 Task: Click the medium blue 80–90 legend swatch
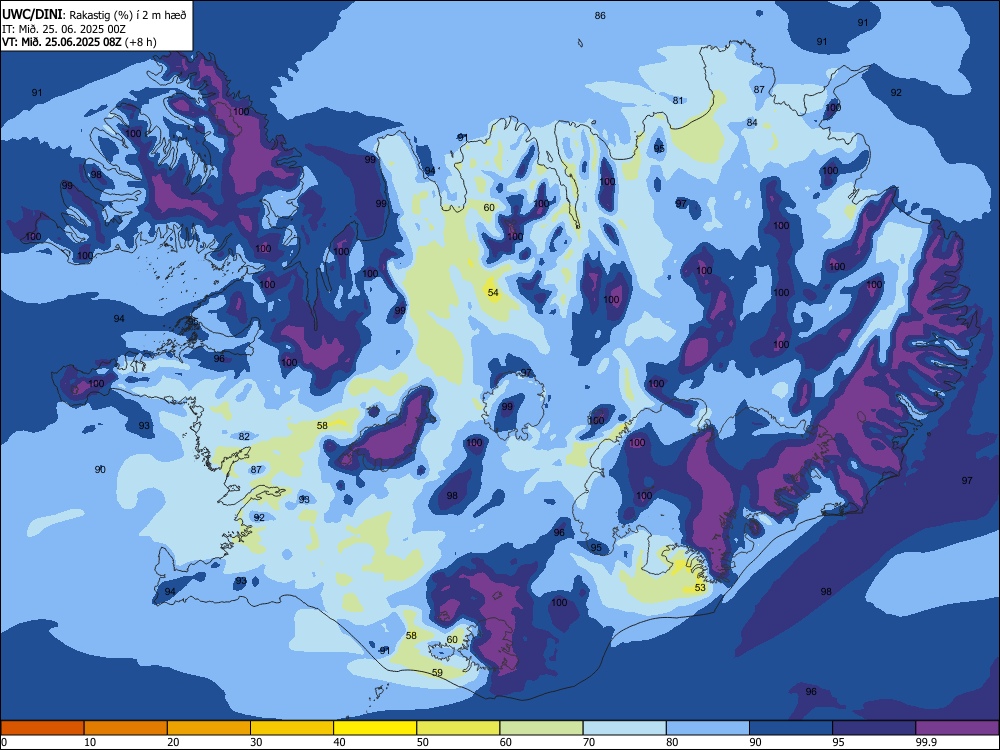coord(708,728)
